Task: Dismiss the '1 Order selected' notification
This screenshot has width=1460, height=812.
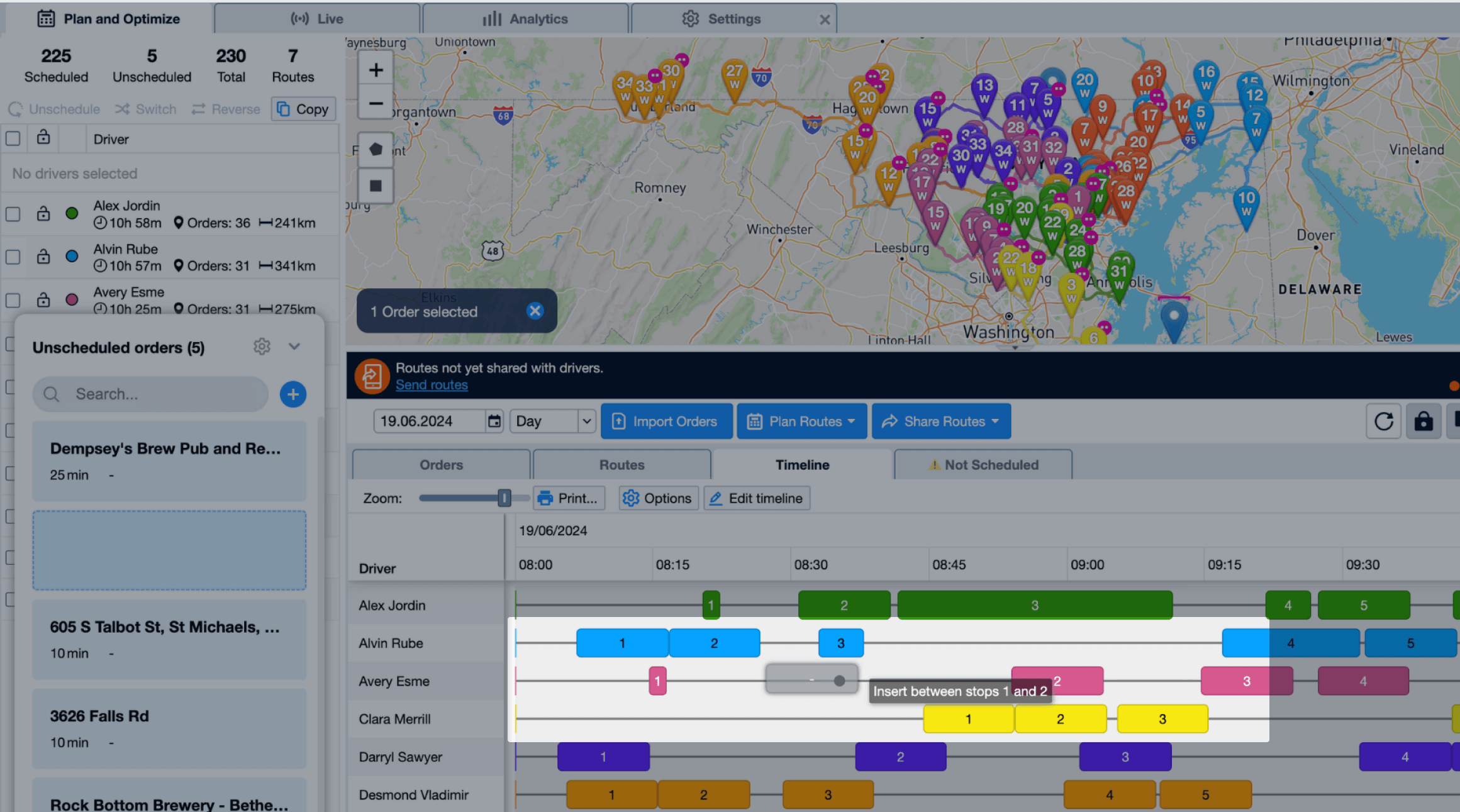Action: tap(535, 310)
